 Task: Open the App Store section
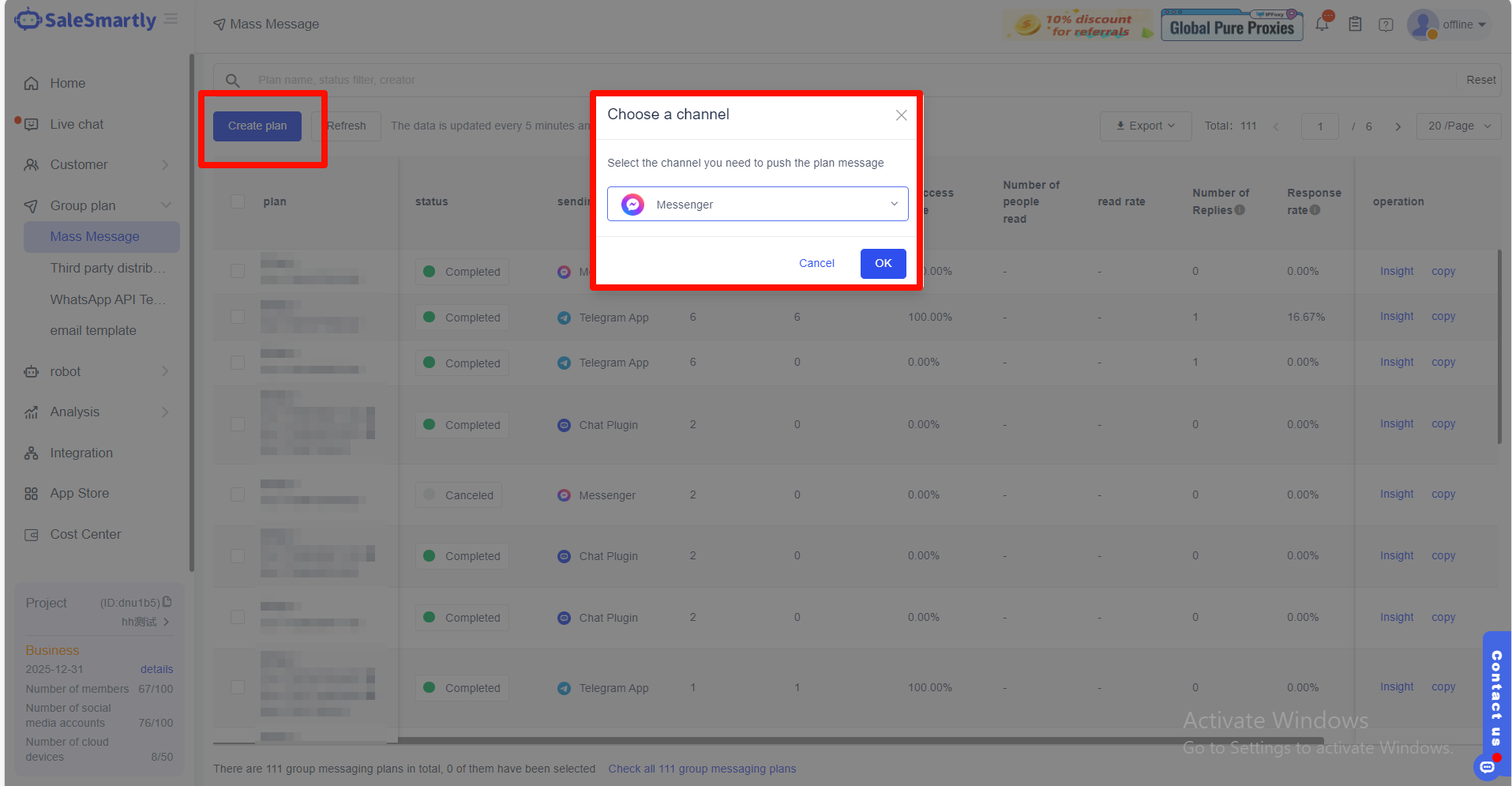78,493
